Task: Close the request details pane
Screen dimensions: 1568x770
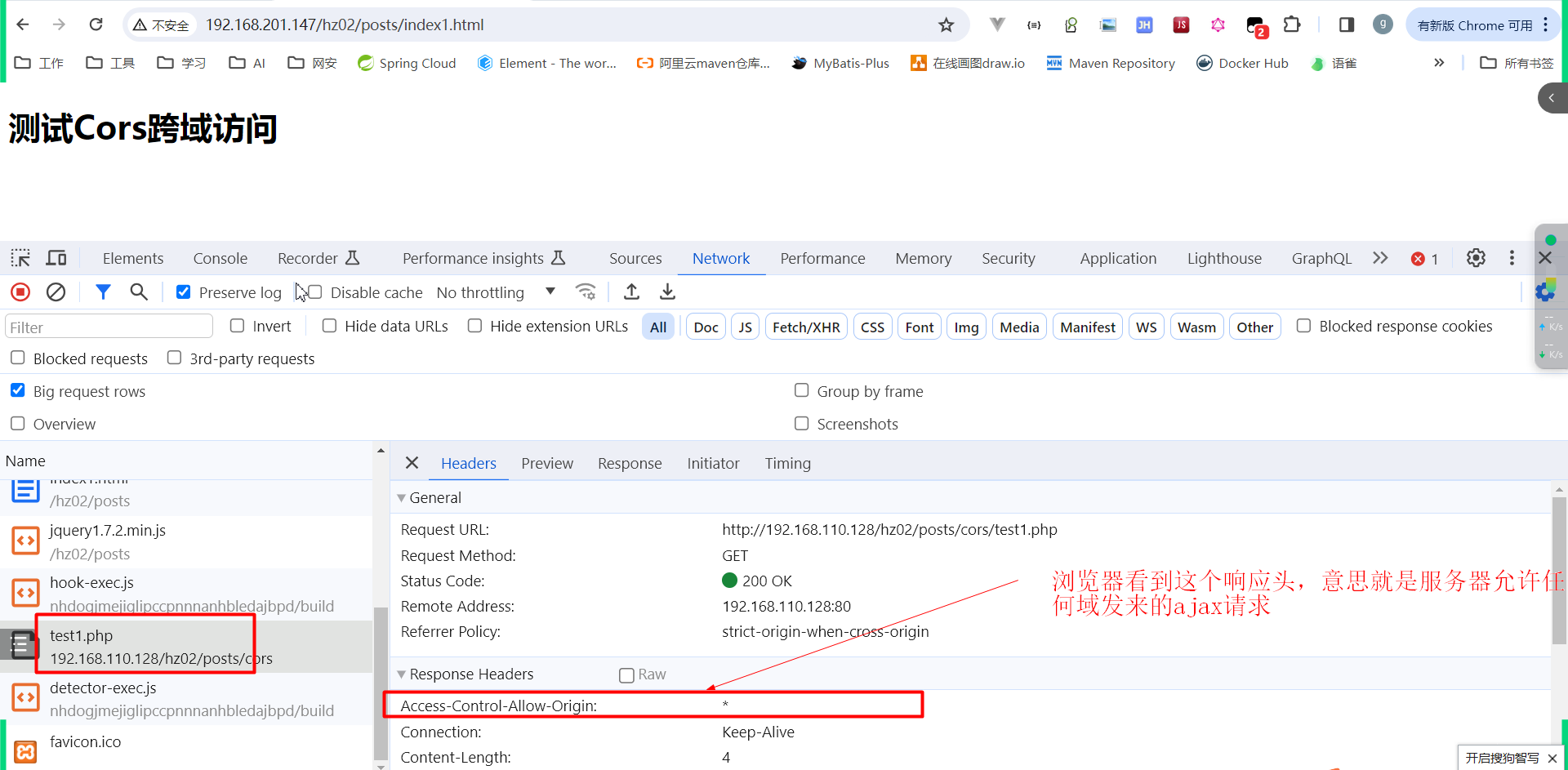Action: coord(412,463)
